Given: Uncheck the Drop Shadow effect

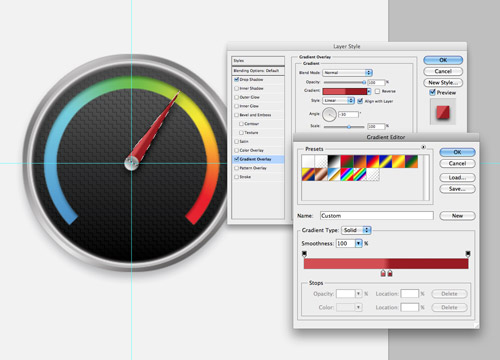Looking at the screenshot, I should pos(236,79).
